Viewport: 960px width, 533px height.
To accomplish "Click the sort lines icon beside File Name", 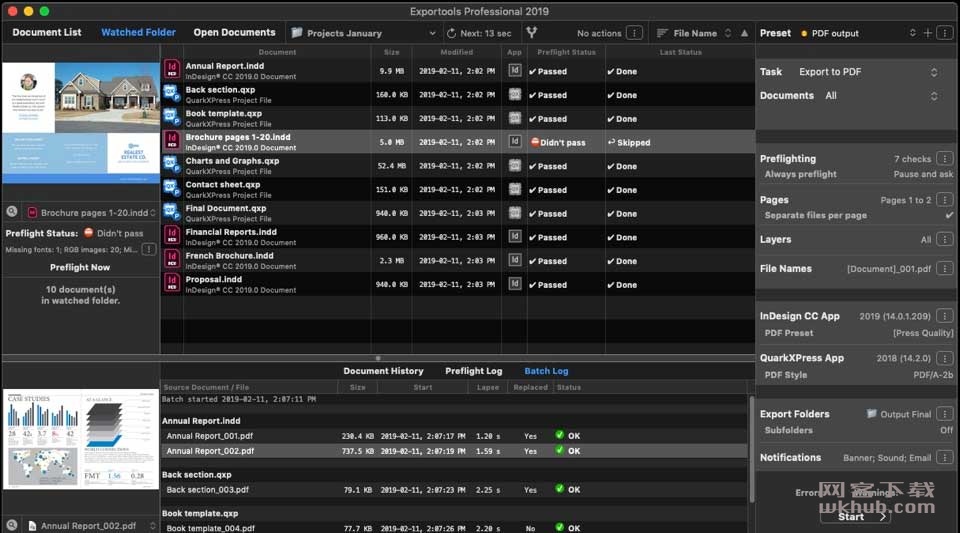I will [x=662, y=33].
